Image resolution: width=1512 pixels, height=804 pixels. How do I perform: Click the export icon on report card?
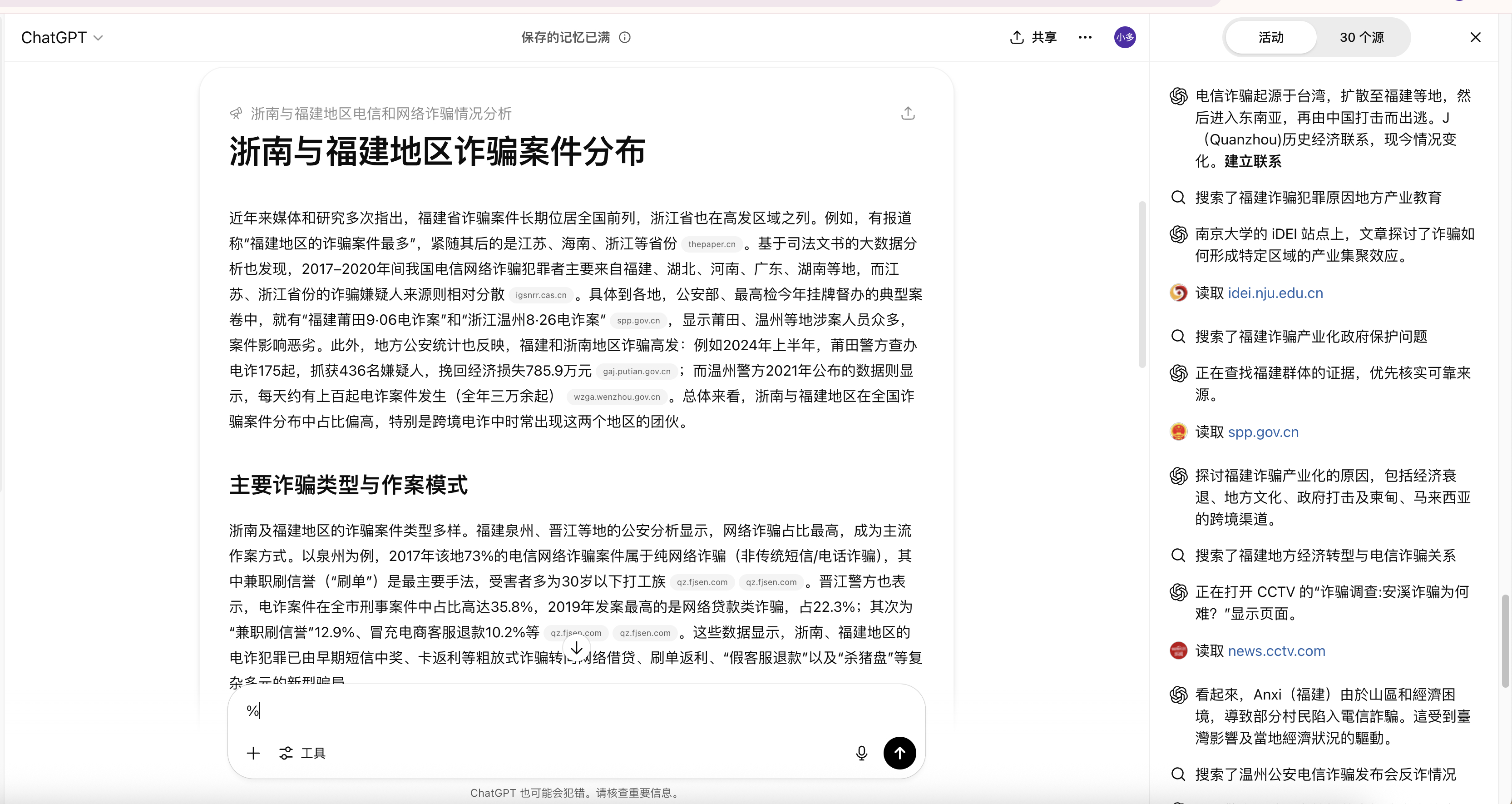(908, 113)
